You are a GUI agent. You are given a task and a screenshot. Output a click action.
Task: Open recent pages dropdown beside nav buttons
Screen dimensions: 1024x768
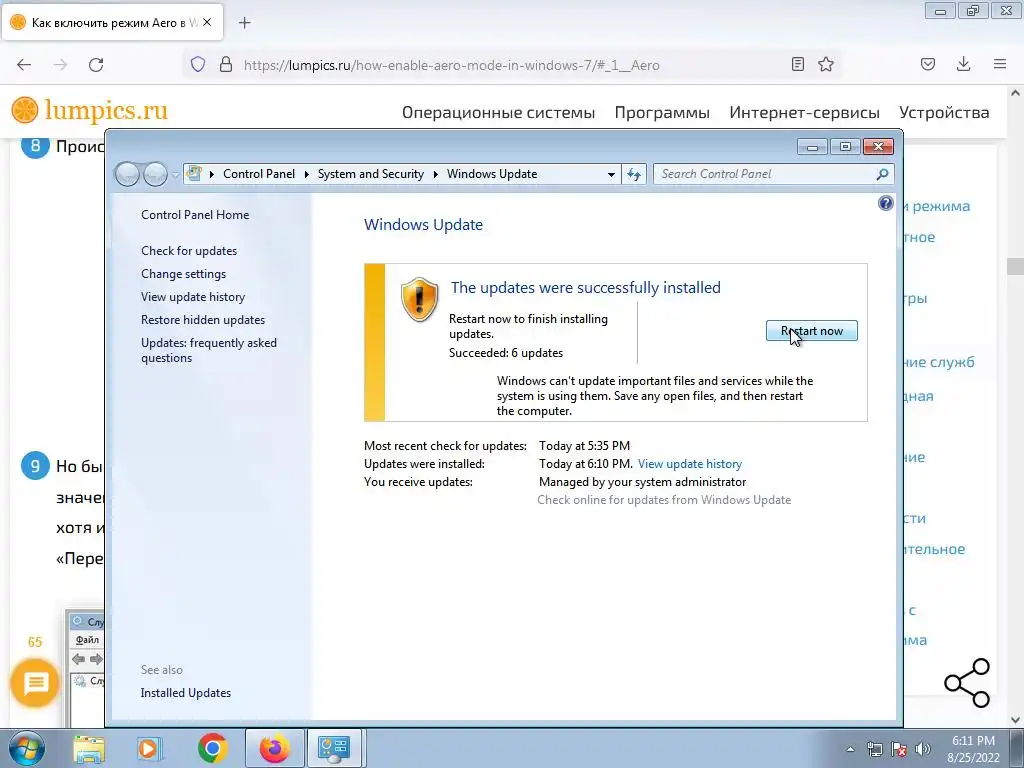coord(175,174)
